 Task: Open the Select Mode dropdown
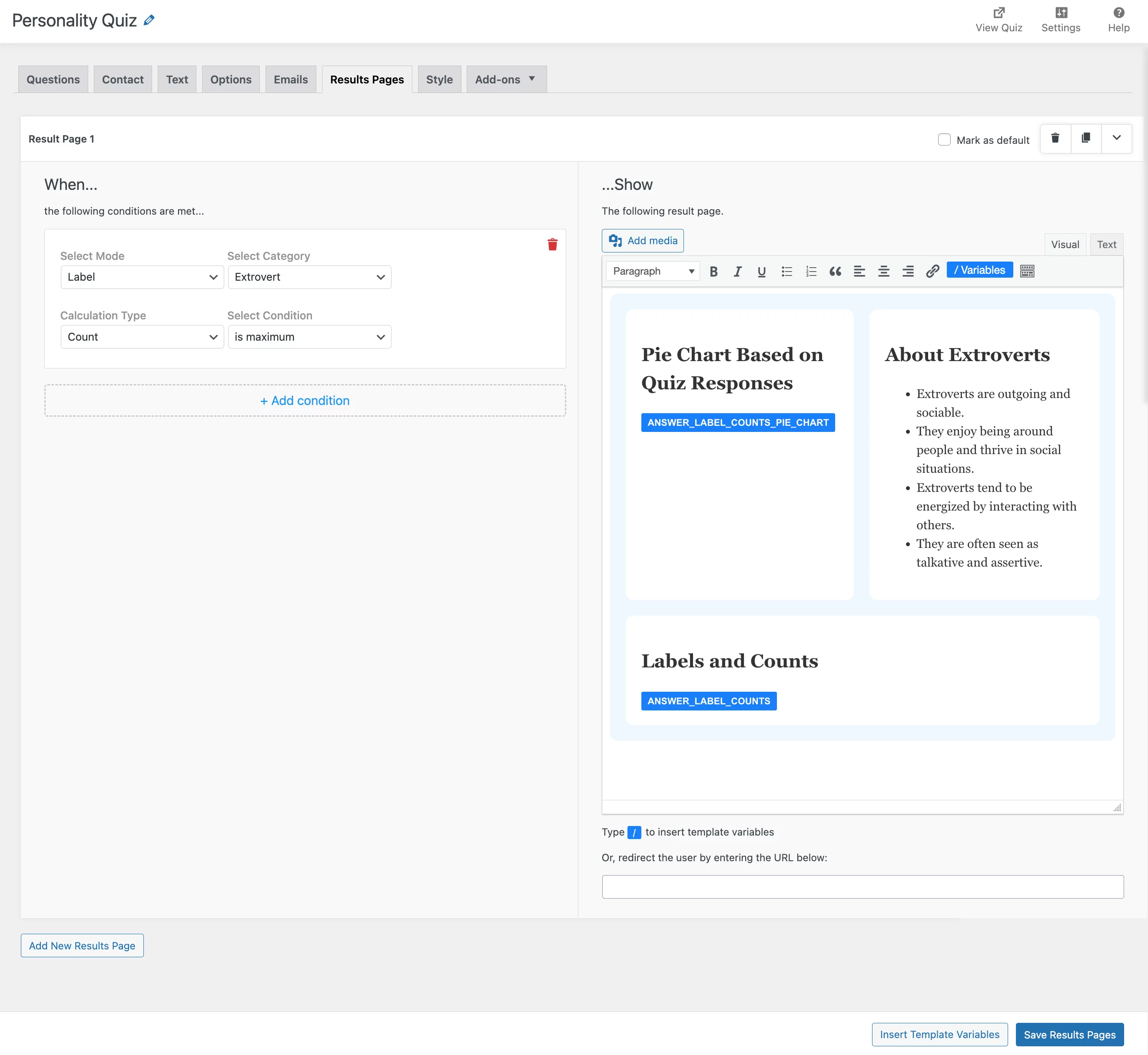pyautogui.click(x=142, y=278)
